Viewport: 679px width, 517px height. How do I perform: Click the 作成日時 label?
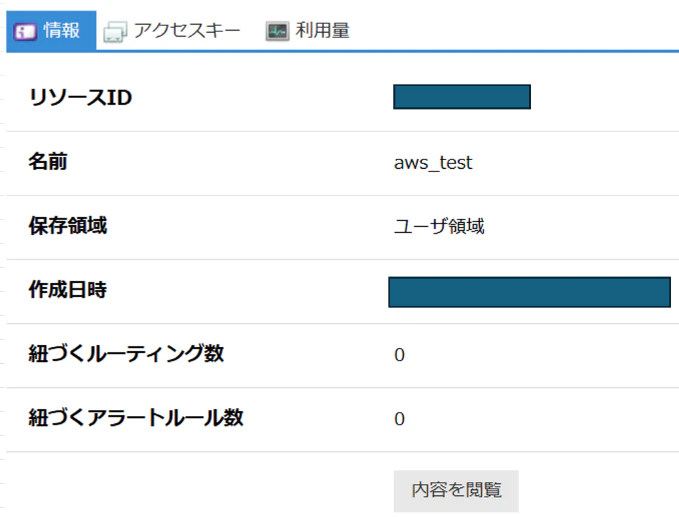68,289
